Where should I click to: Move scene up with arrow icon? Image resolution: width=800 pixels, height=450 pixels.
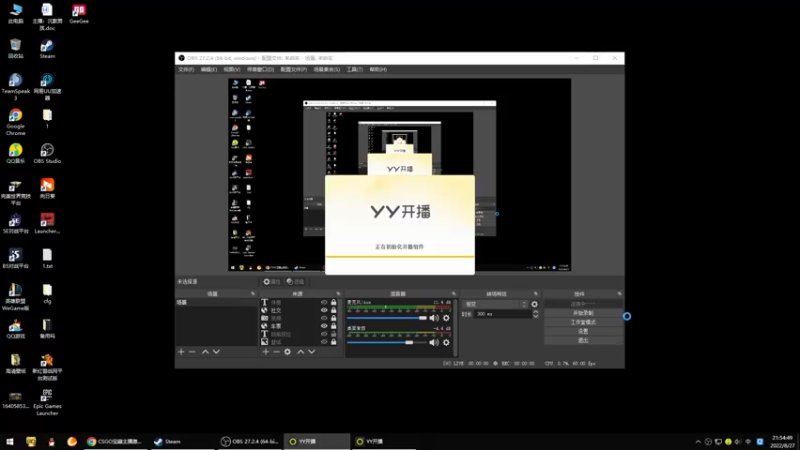coord(205,352)
